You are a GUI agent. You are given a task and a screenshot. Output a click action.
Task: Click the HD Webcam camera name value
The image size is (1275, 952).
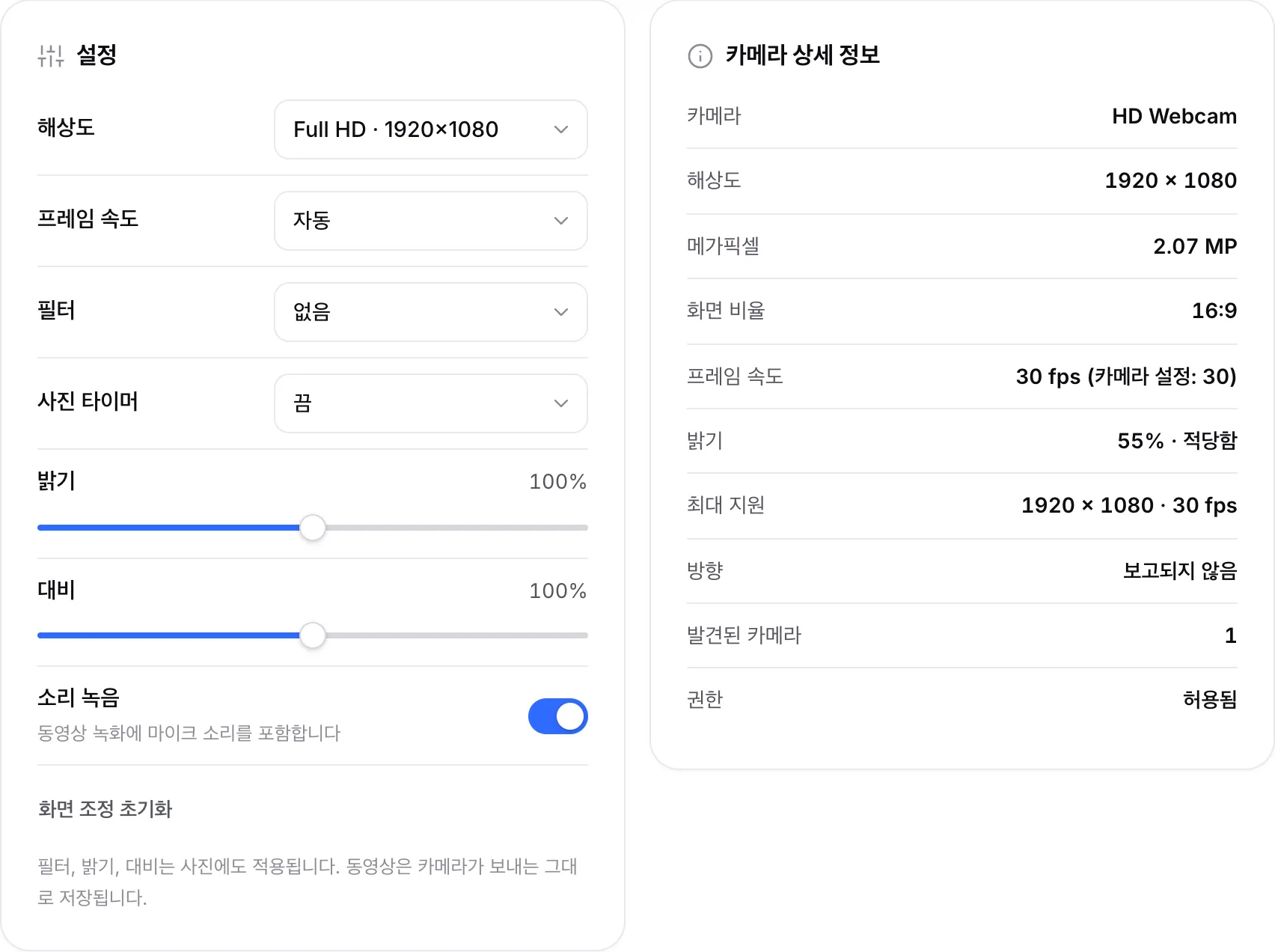[x=1174, y=116]
